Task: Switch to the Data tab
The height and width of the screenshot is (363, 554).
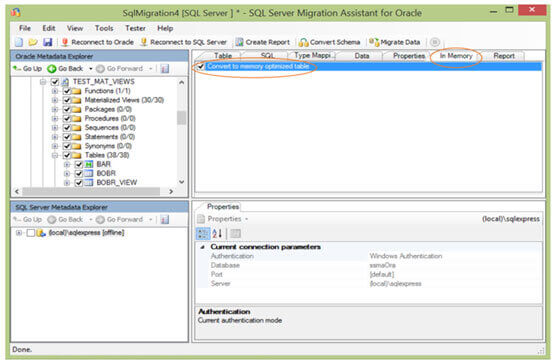Action: 362,56
